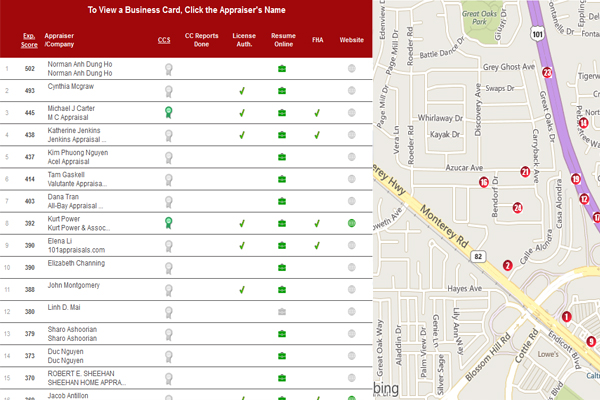Click the Bing logo on the map
Image resolution: width=600 pixels, height=400 pixels.
(x=386, y=387)
